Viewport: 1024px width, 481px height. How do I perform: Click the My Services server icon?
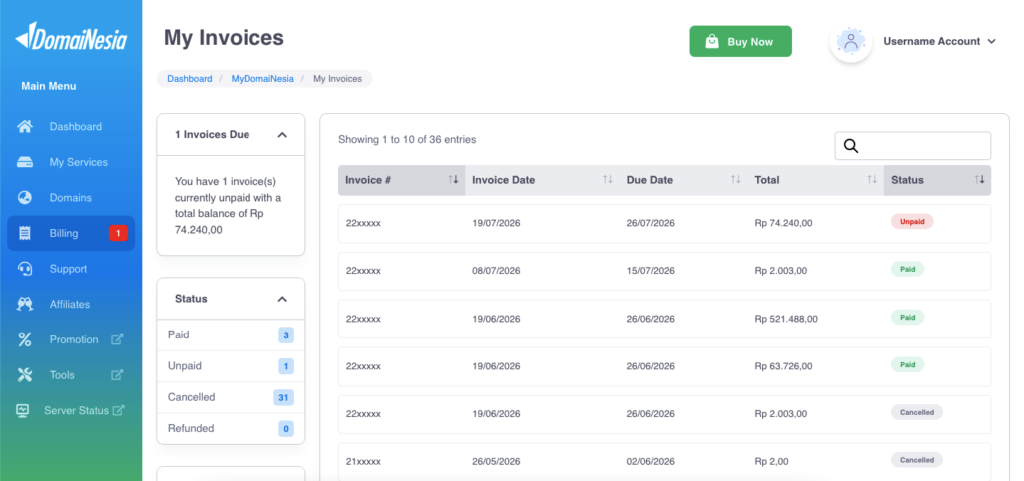click(25, 162)
